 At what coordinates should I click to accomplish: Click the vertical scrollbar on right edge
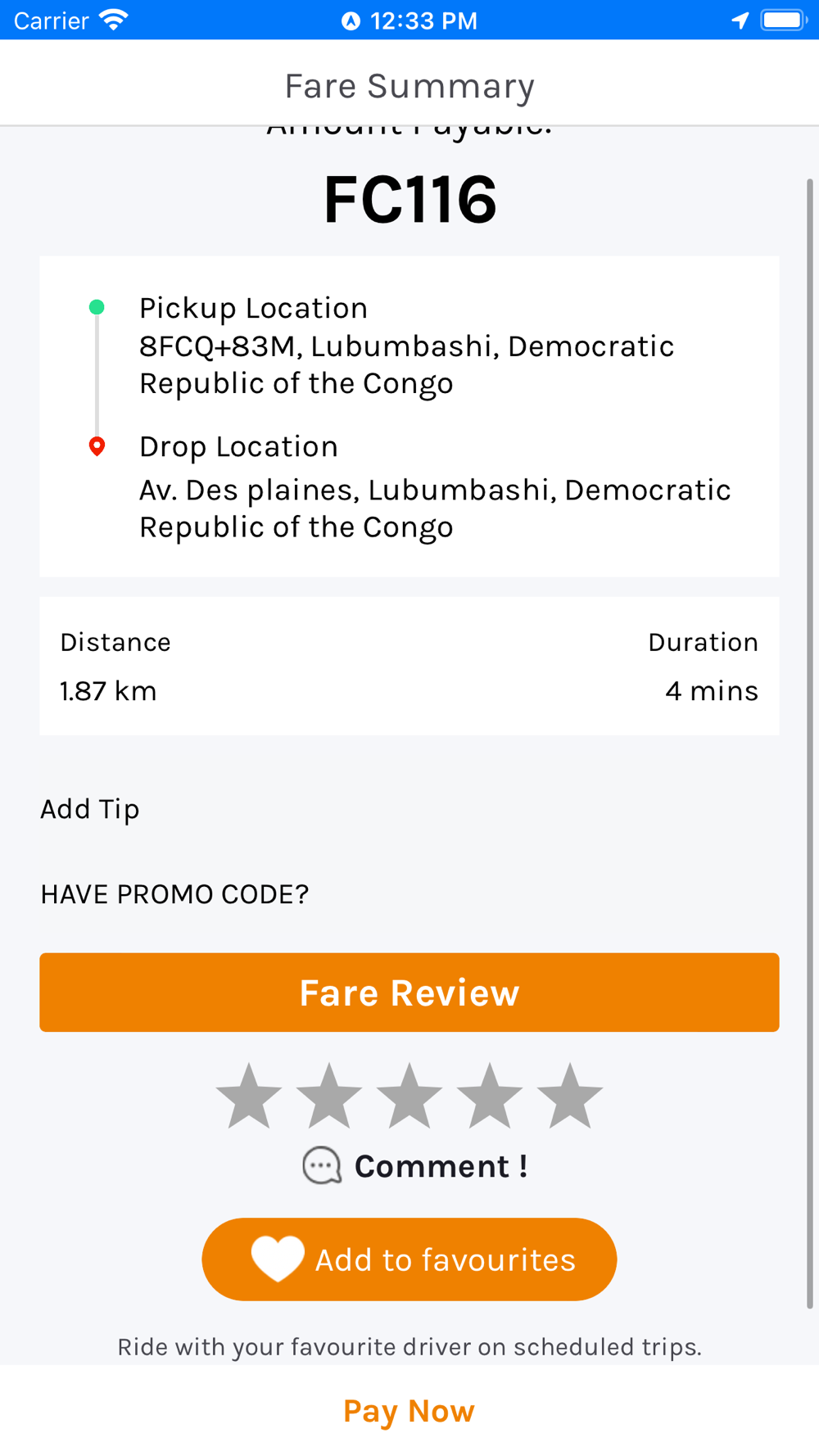[x=810, y=737]
